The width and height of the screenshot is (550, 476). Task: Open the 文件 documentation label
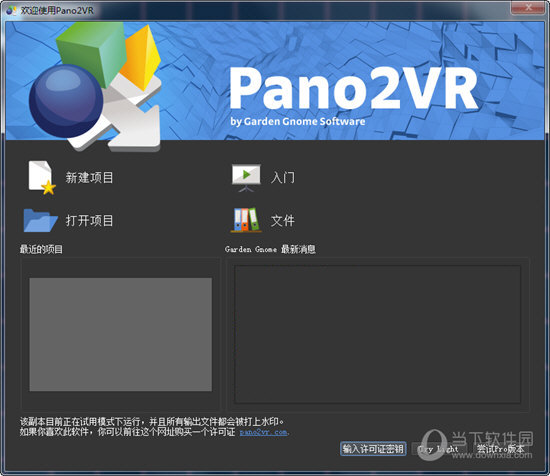click(283, 221)
